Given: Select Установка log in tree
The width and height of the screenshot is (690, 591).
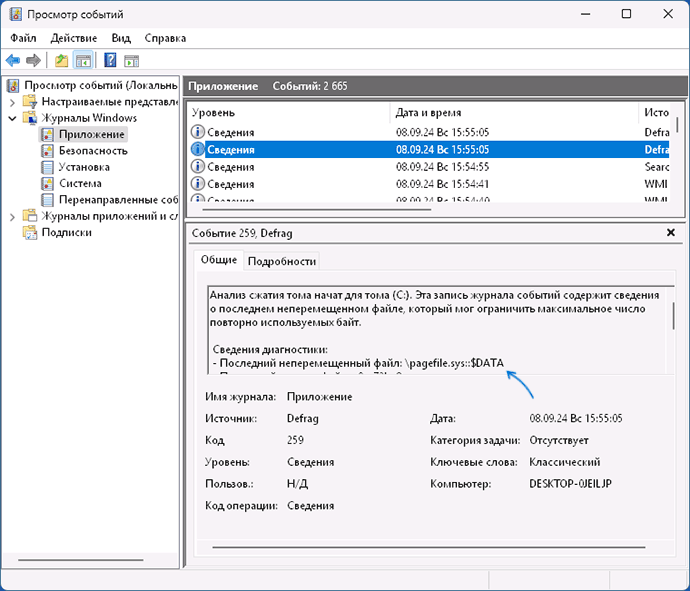Looking at the screenshot, I should [x=84, y=167].
